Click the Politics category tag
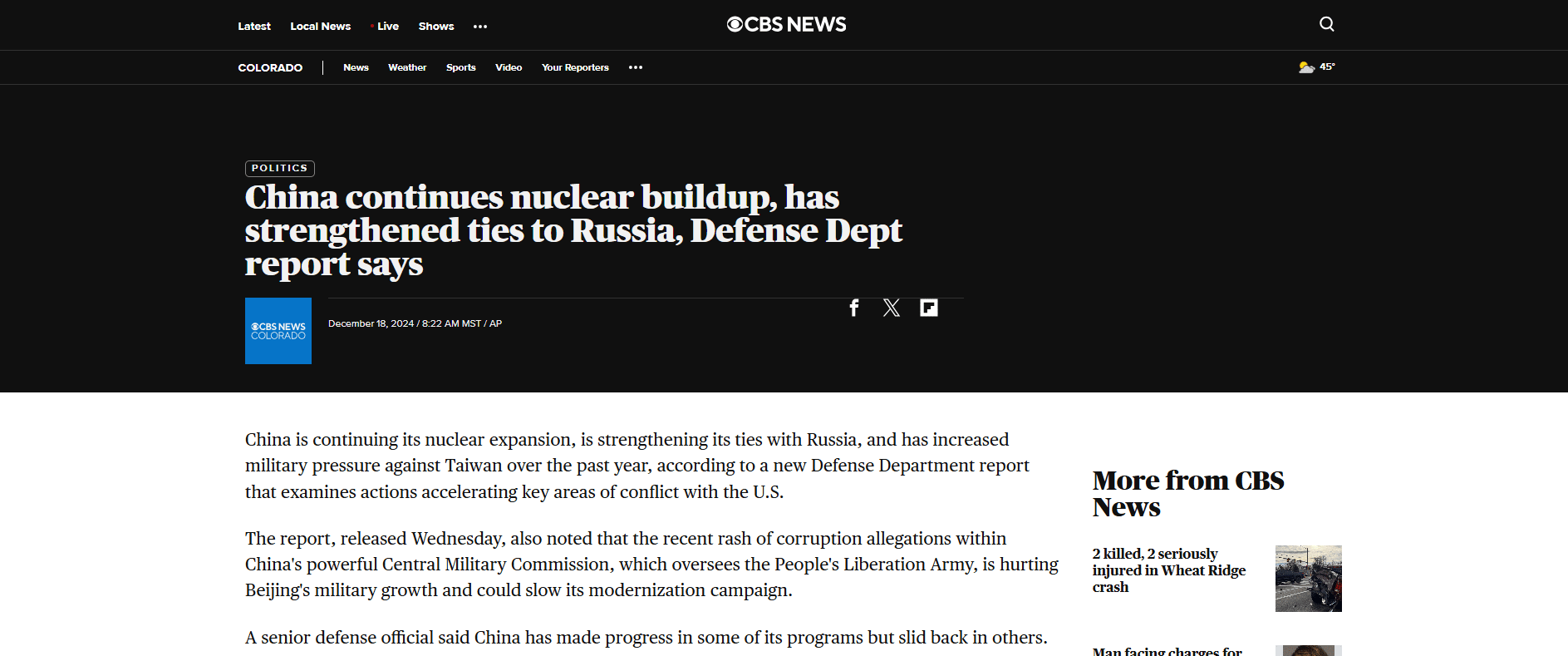Screen dimensions: 1568x656 click(279, 169)
